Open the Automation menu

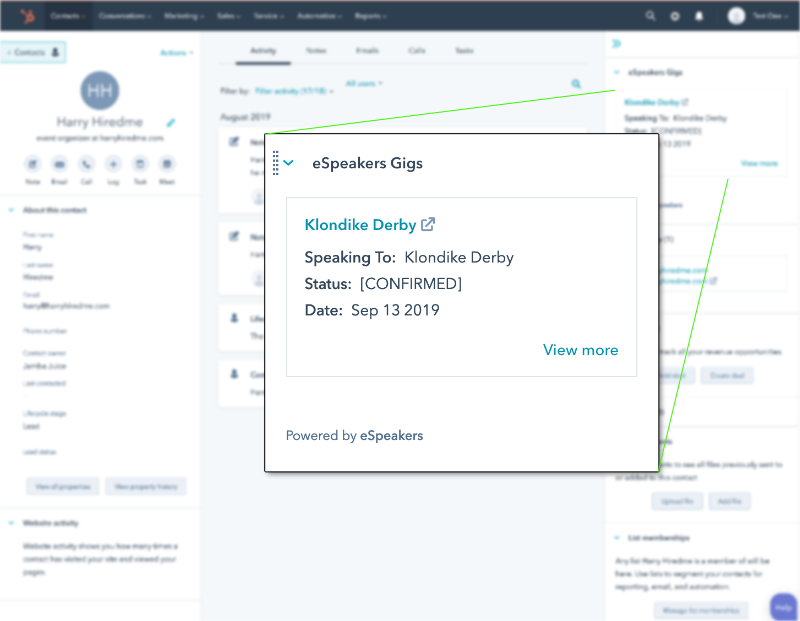319,16
